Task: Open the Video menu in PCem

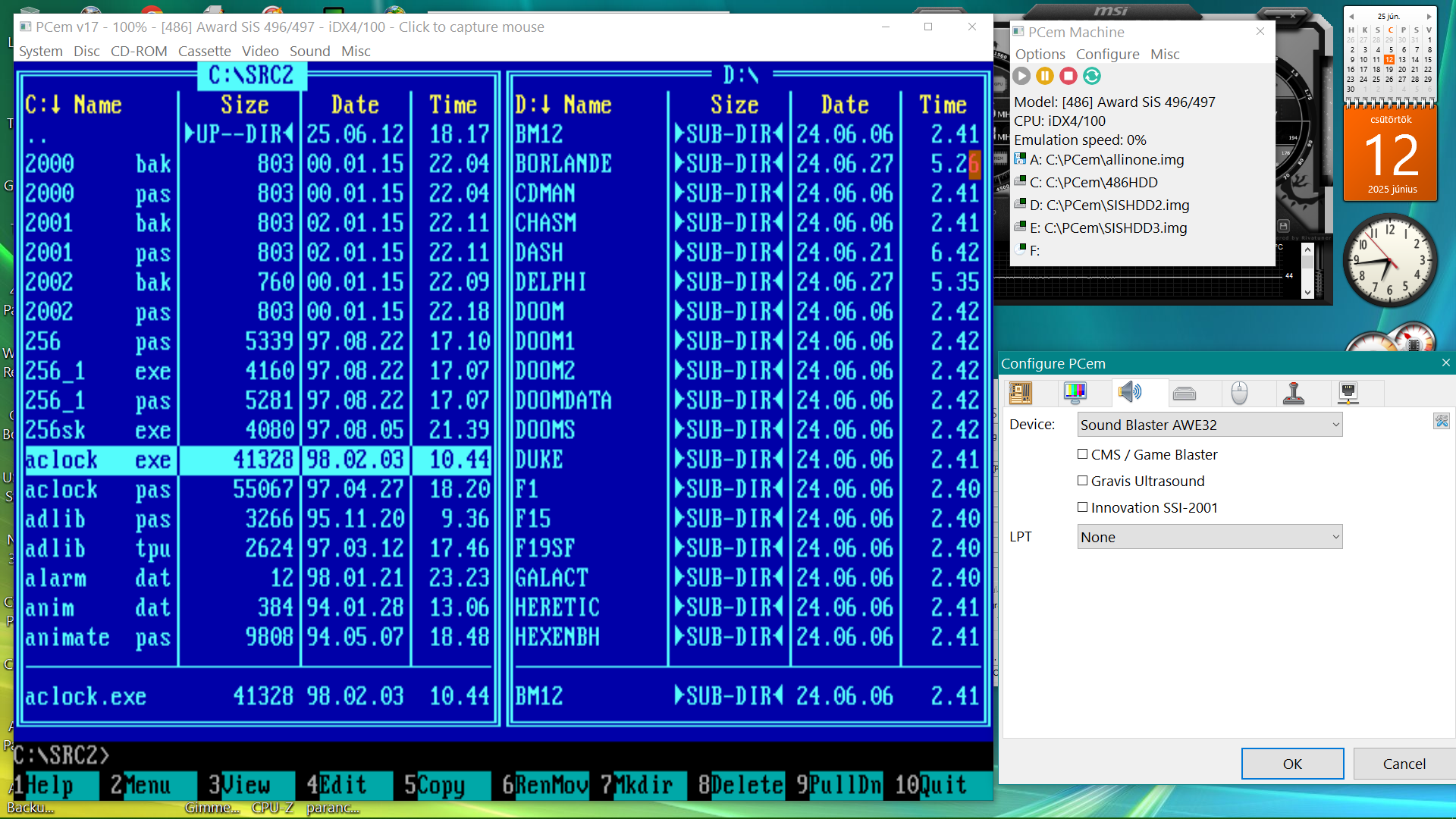Action: [260, 51]
